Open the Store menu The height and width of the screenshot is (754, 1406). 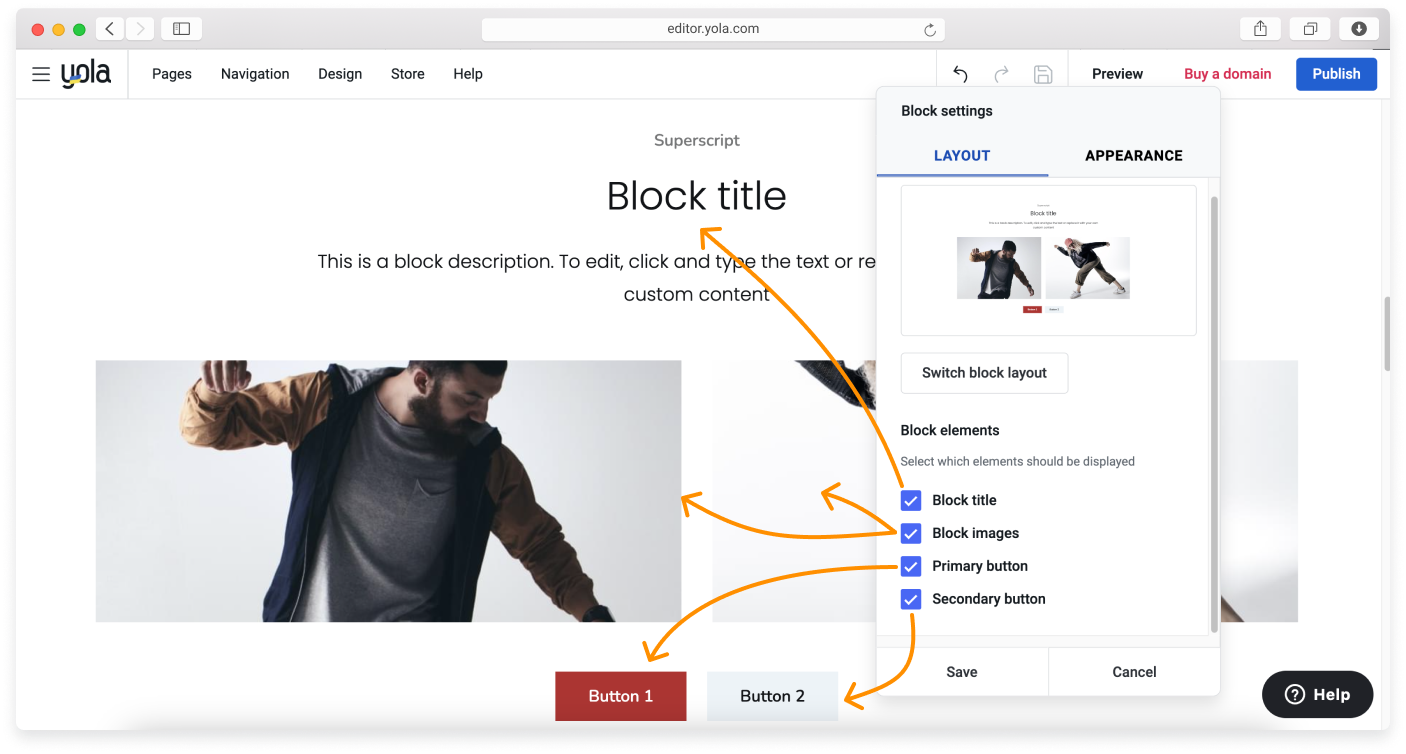407,73
